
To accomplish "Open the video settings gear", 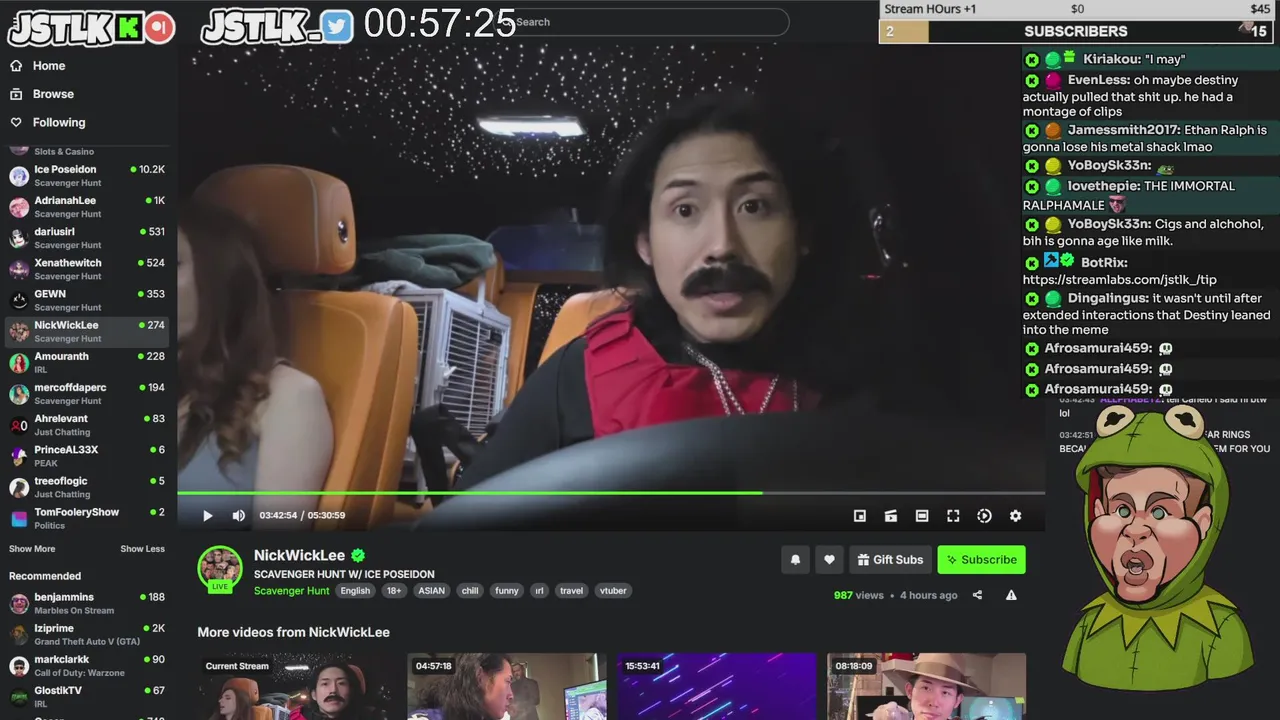I will (1015, 516).
